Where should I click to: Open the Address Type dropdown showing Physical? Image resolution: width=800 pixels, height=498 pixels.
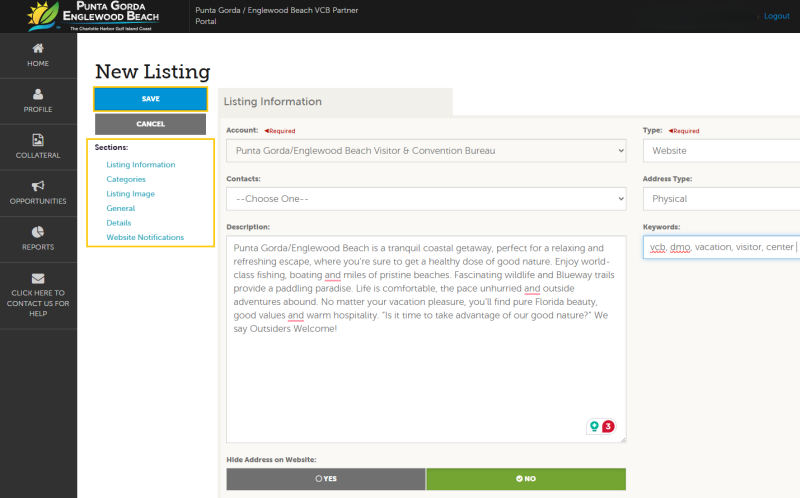coord(721,198)
